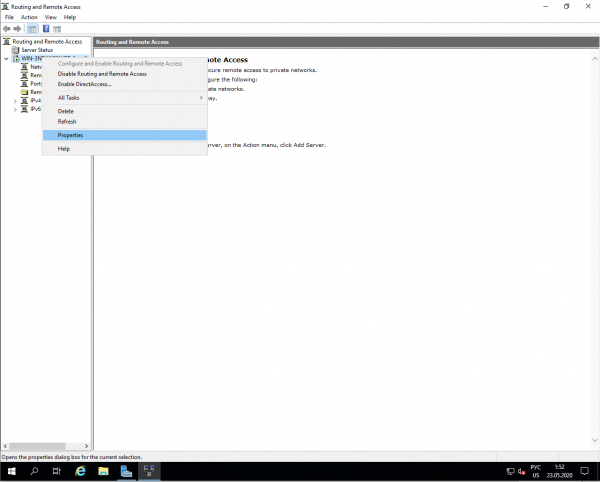Click the blue Help toolbar icon

pyautogui.click(x=47, y=29)
